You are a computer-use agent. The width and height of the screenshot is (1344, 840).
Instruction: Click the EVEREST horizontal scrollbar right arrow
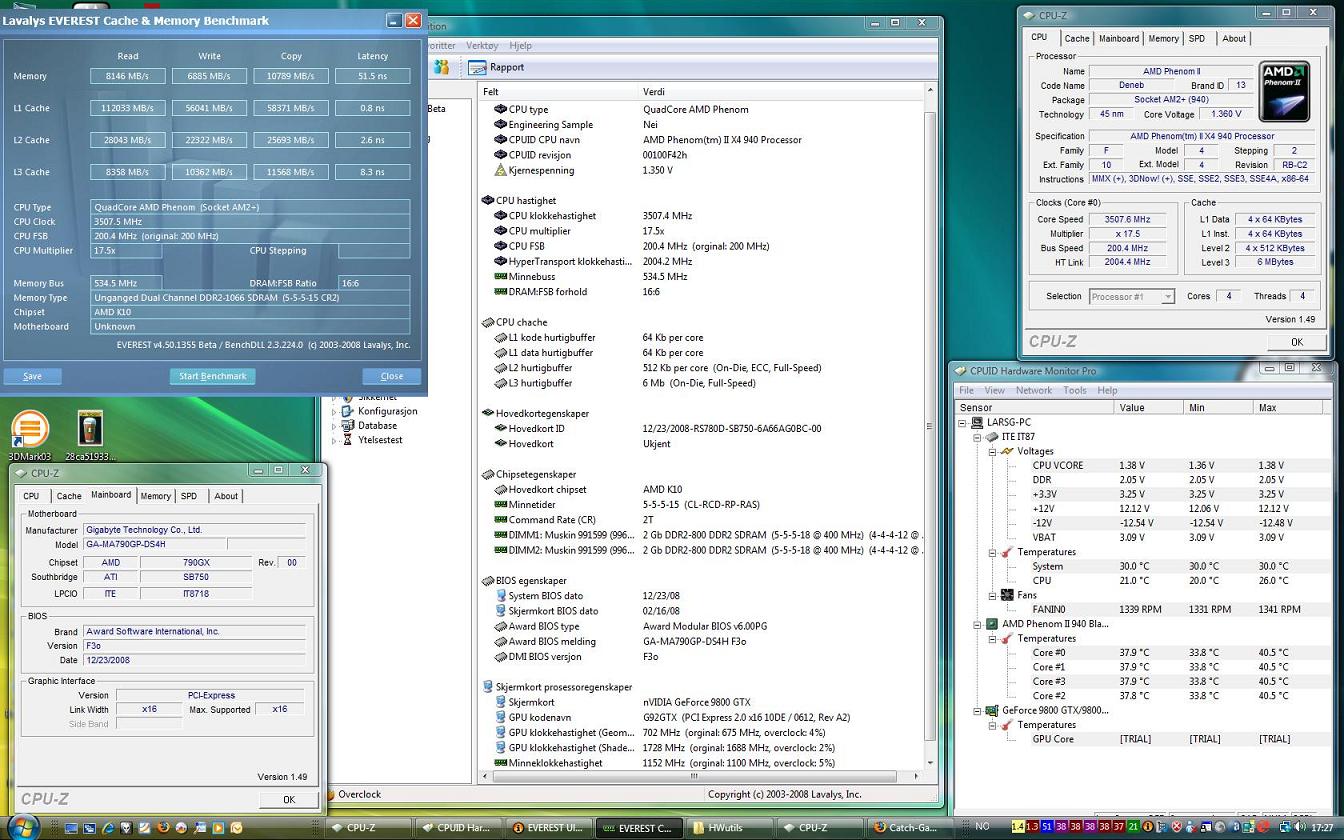[x=915, y=776]
